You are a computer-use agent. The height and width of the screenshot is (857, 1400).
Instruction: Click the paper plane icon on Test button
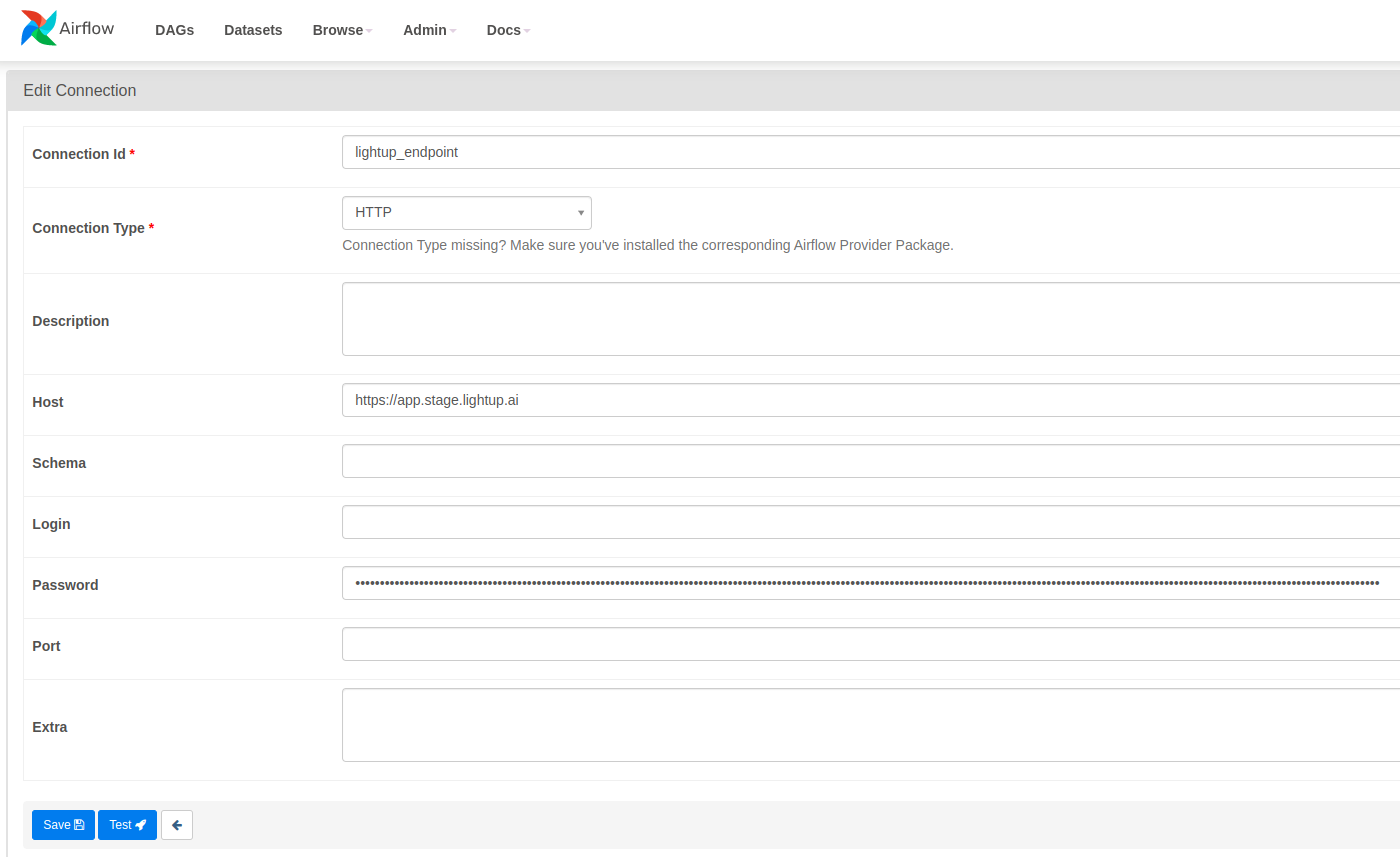[141, 824]
